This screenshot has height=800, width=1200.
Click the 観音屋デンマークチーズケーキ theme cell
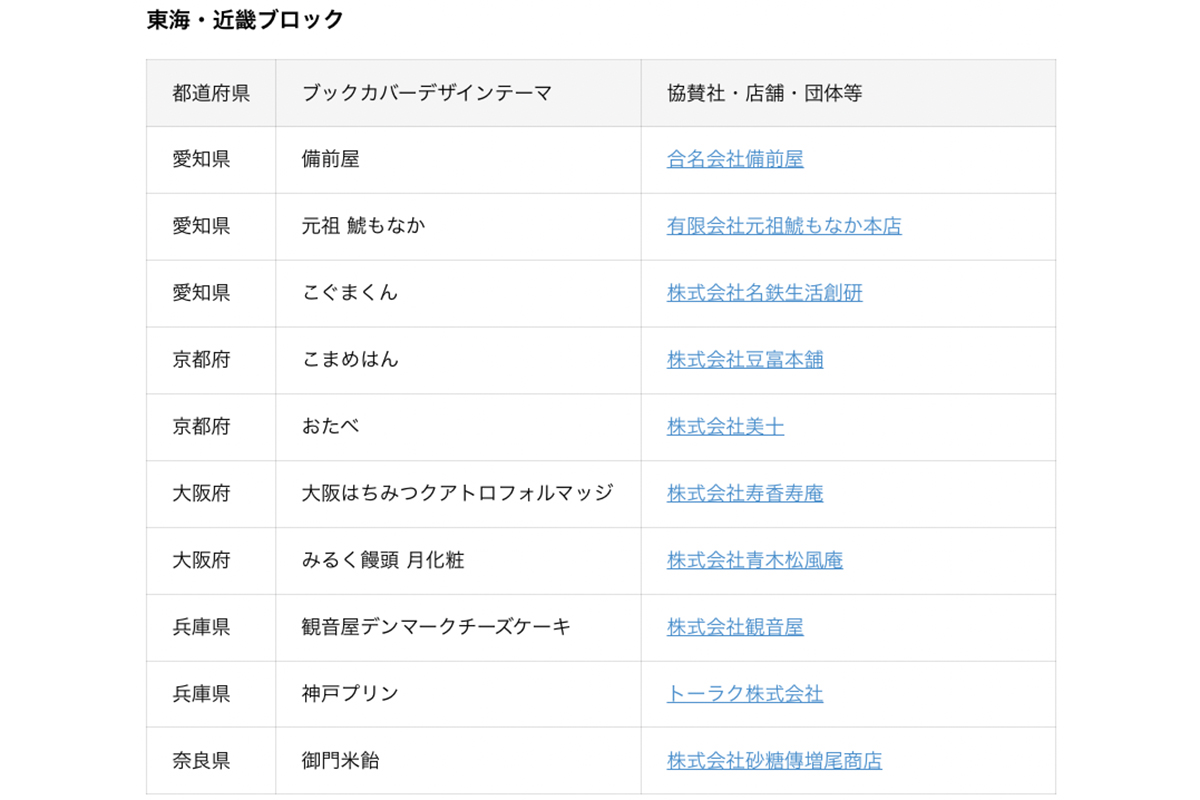click(x=459, y=628)
